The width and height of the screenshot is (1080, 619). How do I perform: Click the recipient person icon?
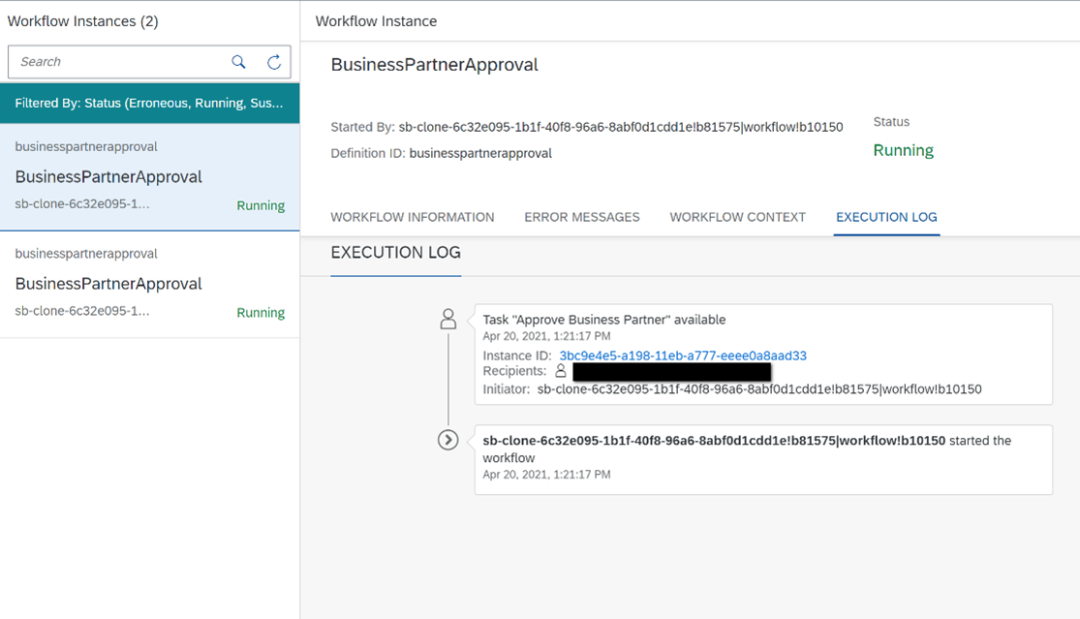pos(561,371)
